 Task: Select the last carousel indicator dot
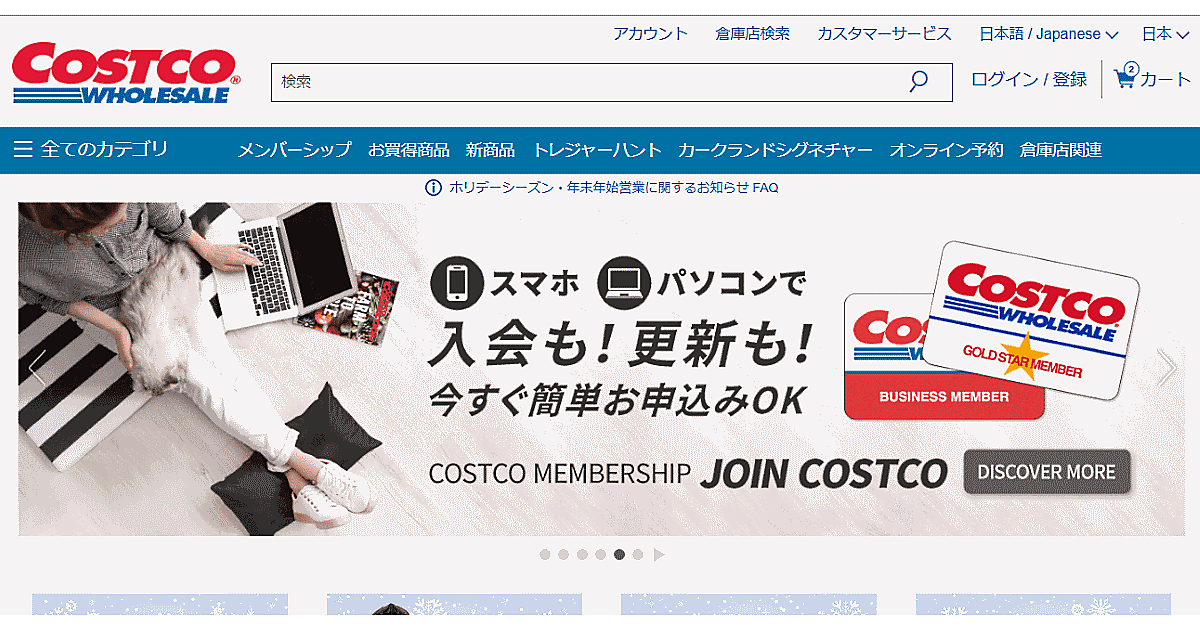pos(638,554)
